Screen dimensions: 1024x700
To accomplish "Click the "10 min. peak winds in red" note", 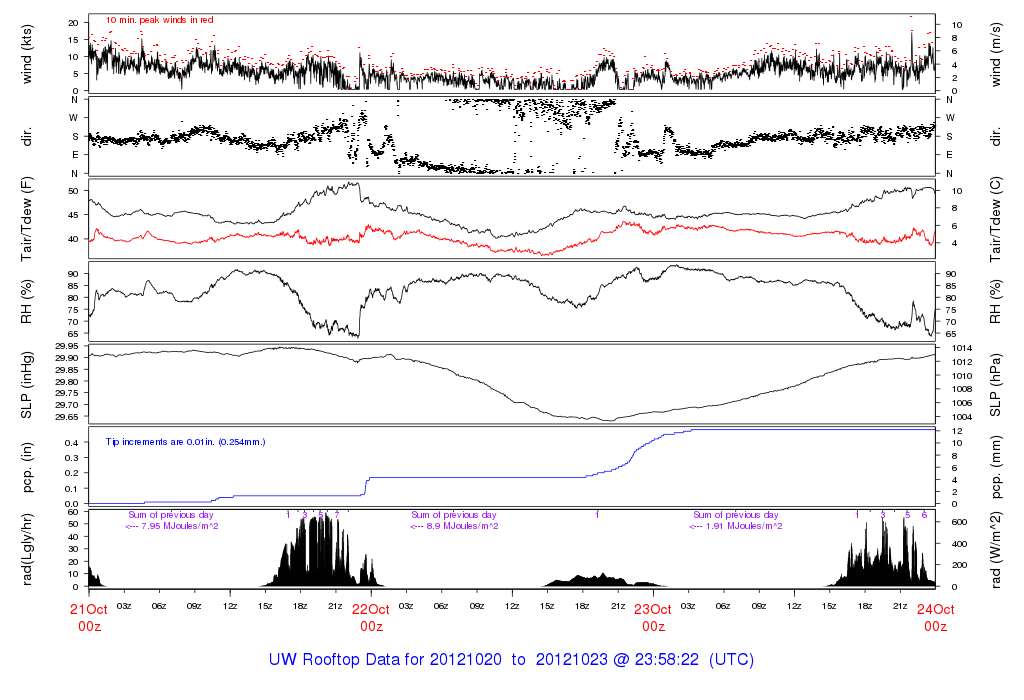I will coord(159,19).
